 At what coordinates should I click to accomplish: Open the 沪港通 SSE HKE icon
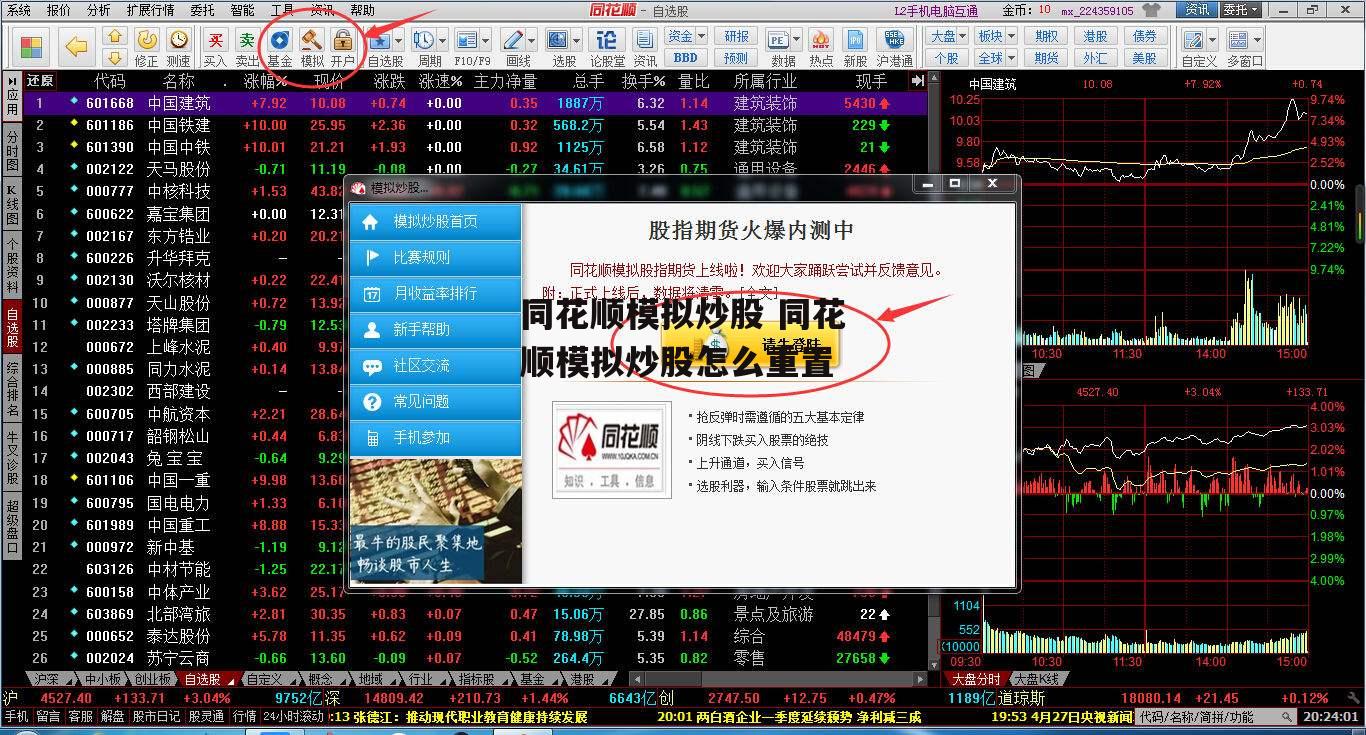click(895, 40)
